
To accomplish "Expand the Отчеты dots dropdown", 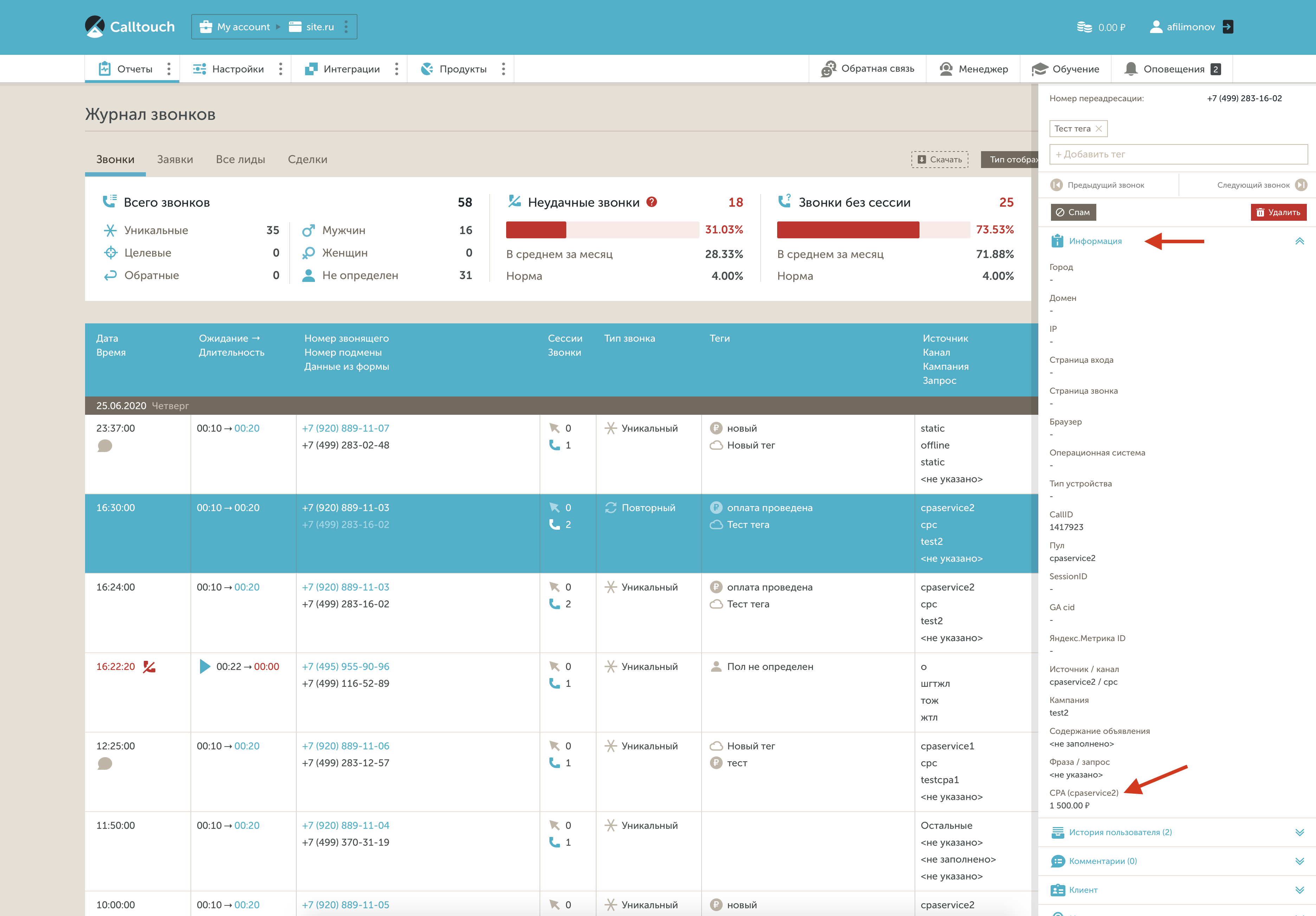I will [168, 69].
